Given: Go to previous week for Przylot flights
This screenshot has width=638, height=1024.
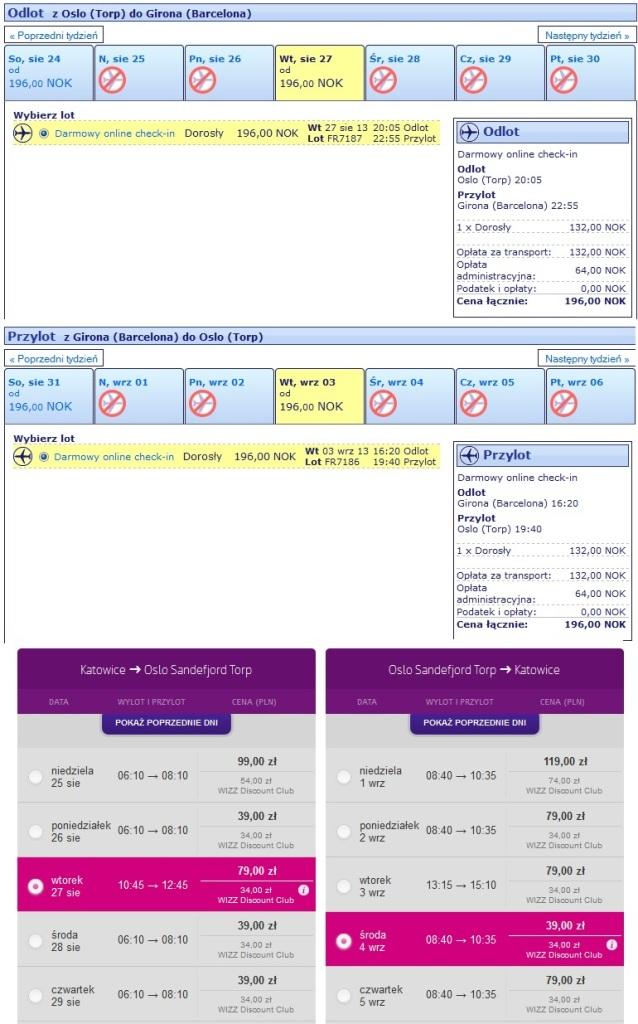Looking at the screenshot, I should (x=54, y=359).
